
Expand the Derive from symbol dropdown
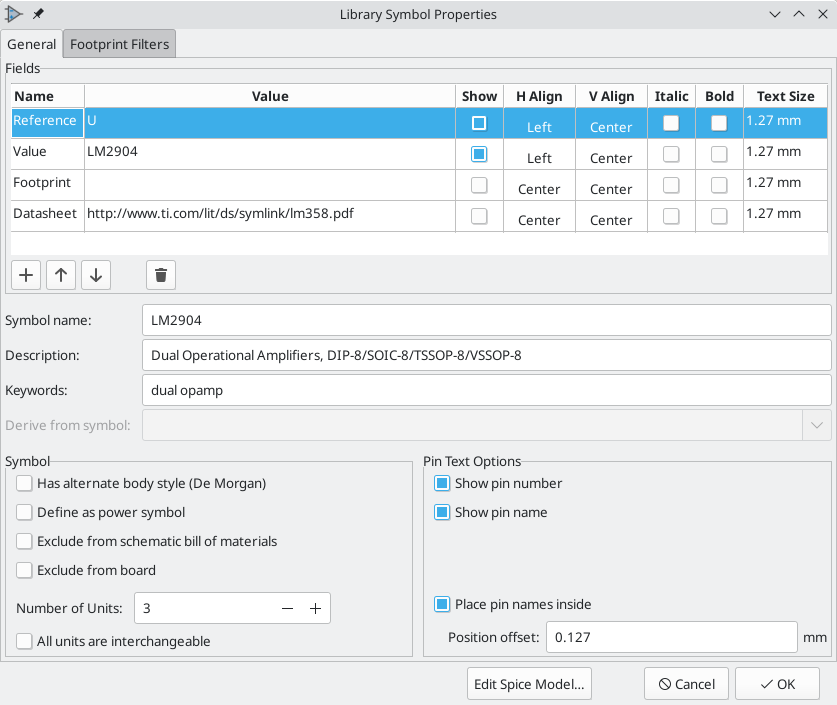817,425
